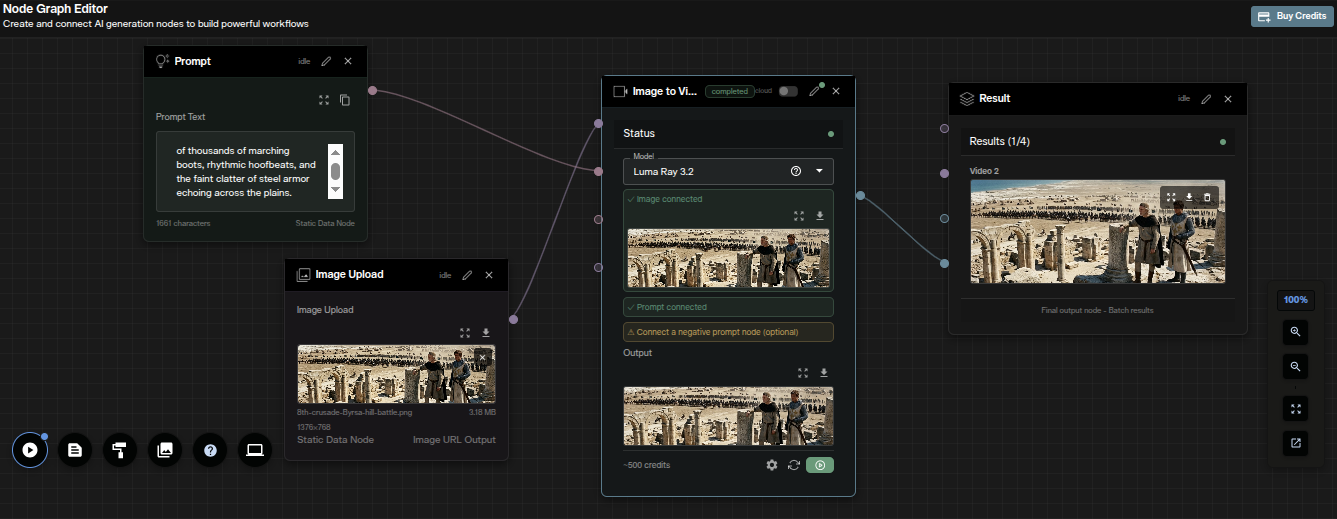Click the paint roller icon in bottom toolbar
The image size is (1337, 519).
coord(119,450)
